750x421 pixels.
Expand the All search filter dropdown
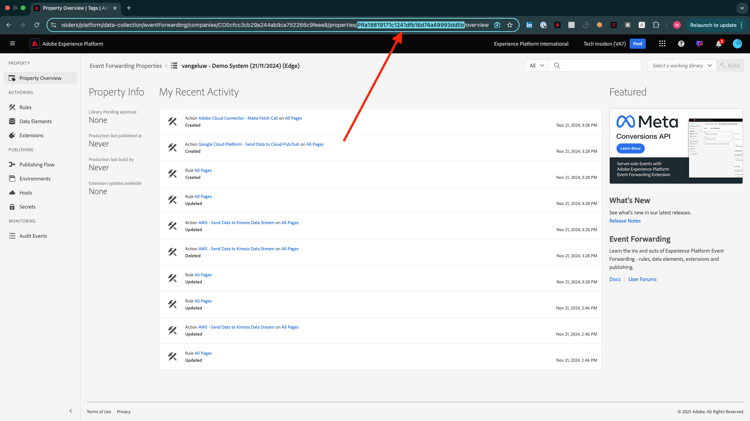click(x=536, y=66)
